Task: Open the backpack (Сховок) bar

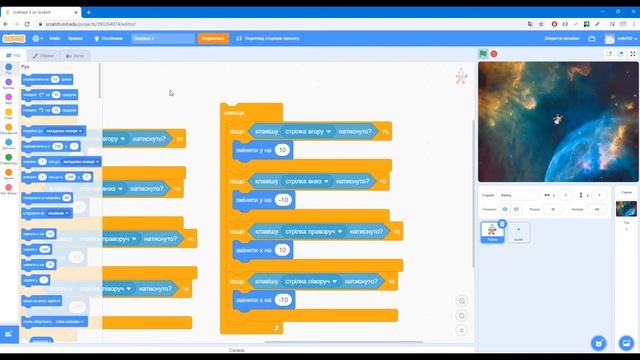Action: pyautogui.click(x=237, y=350)
